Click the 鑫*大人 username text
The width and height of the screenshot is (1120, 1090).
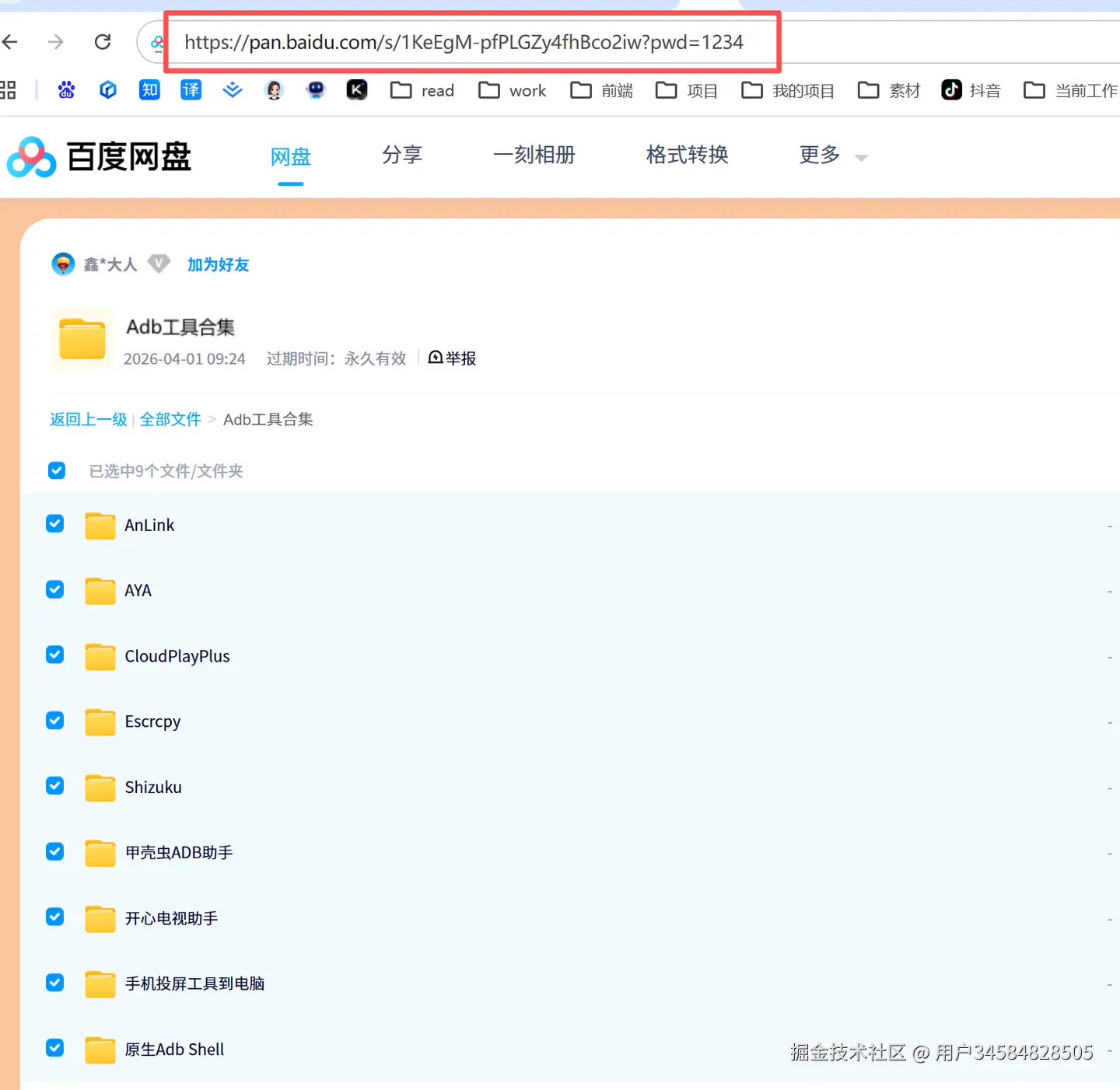pos(110,264)
